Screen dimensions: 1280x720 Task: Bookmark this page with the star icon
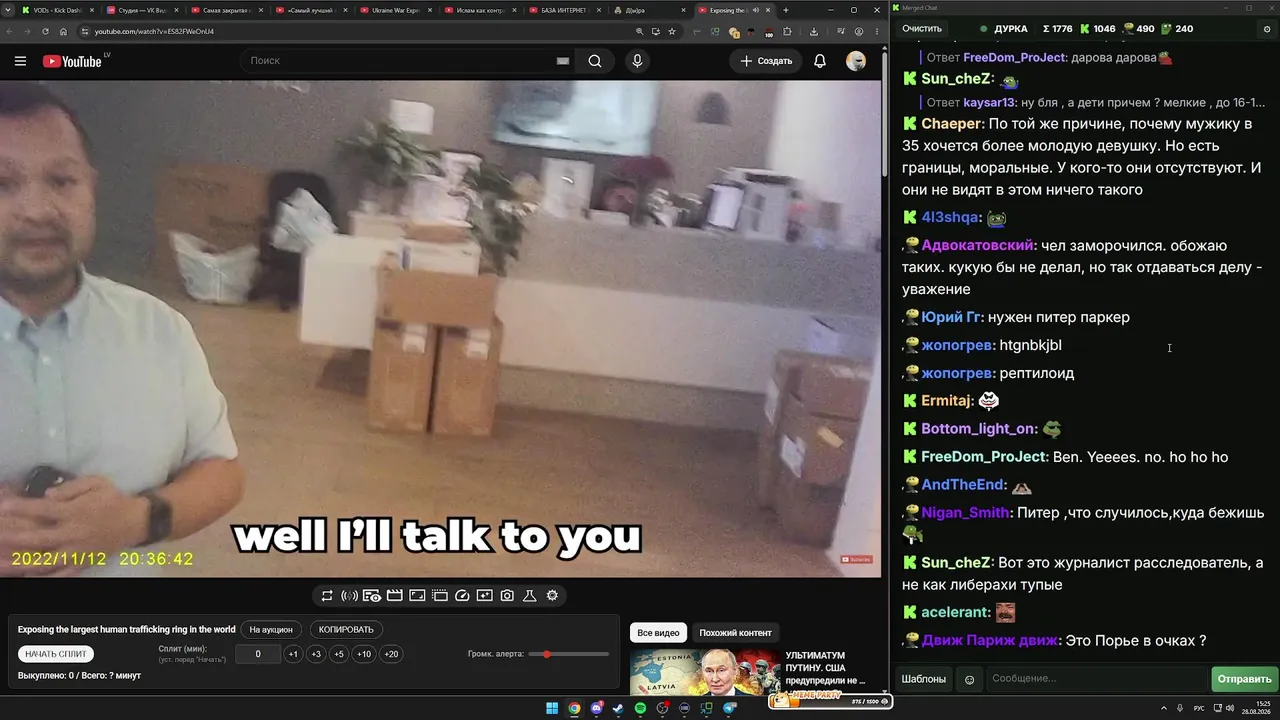(671, 31)
